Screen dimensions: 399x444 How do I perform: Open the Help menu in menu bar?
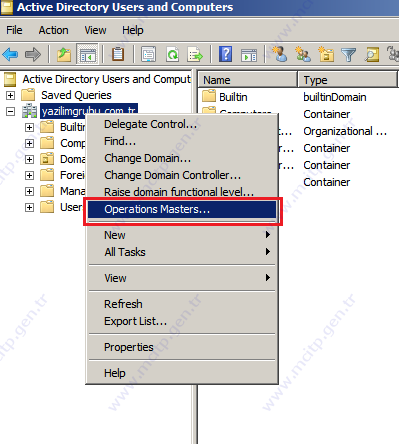133,30
